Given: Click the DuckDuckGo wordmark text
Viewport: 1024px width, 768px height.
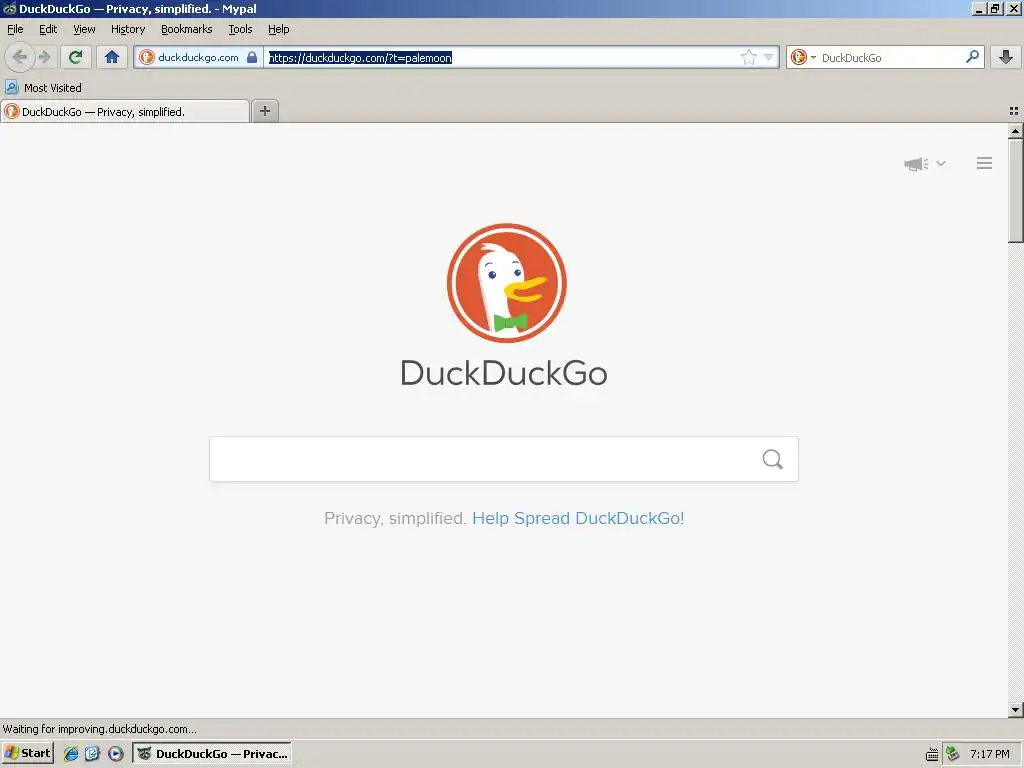Looking at the screenshot, I should [504, 373].
